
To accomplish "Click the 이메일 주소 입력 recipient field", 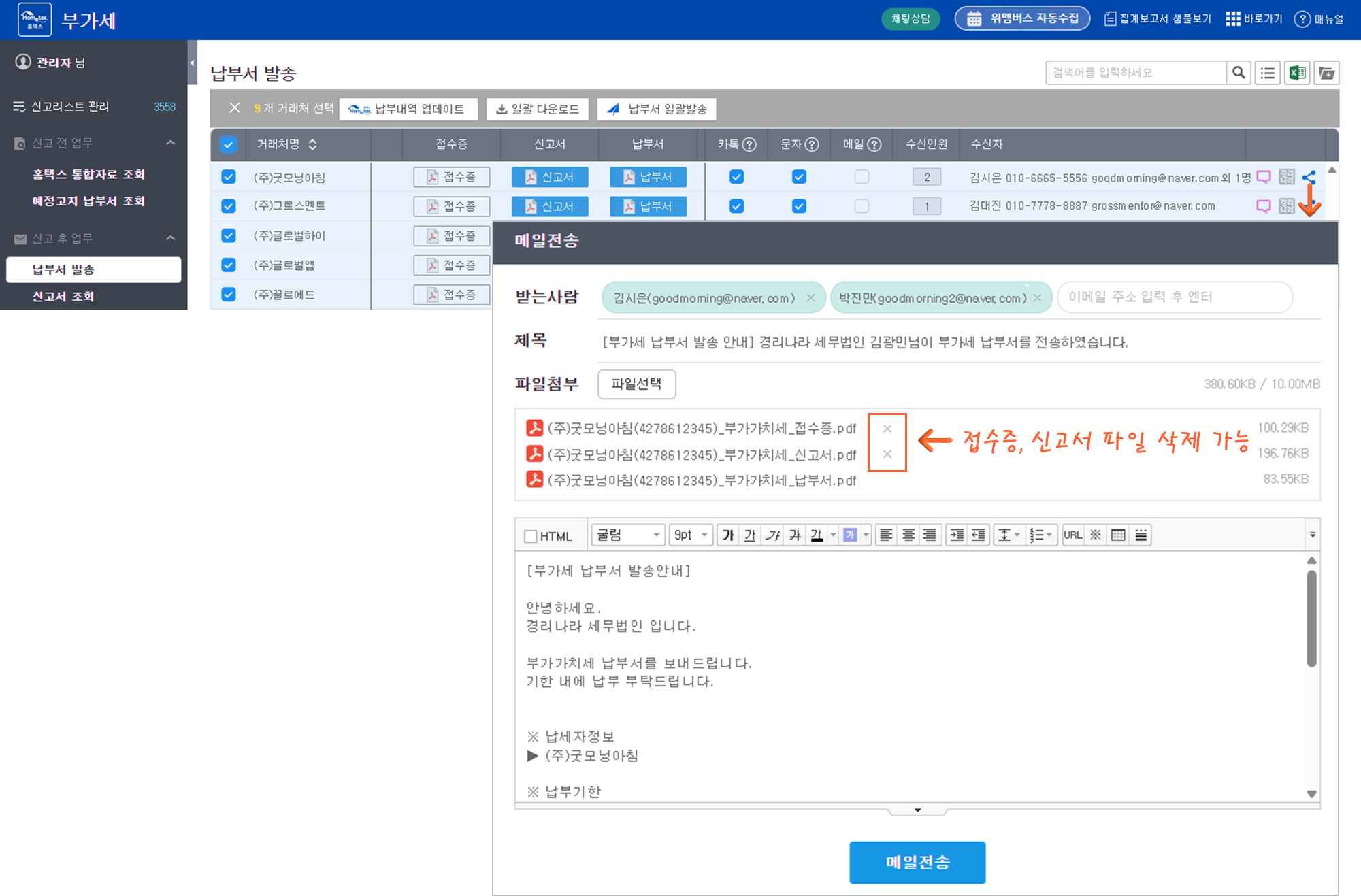I will [x=1174, y=297].
